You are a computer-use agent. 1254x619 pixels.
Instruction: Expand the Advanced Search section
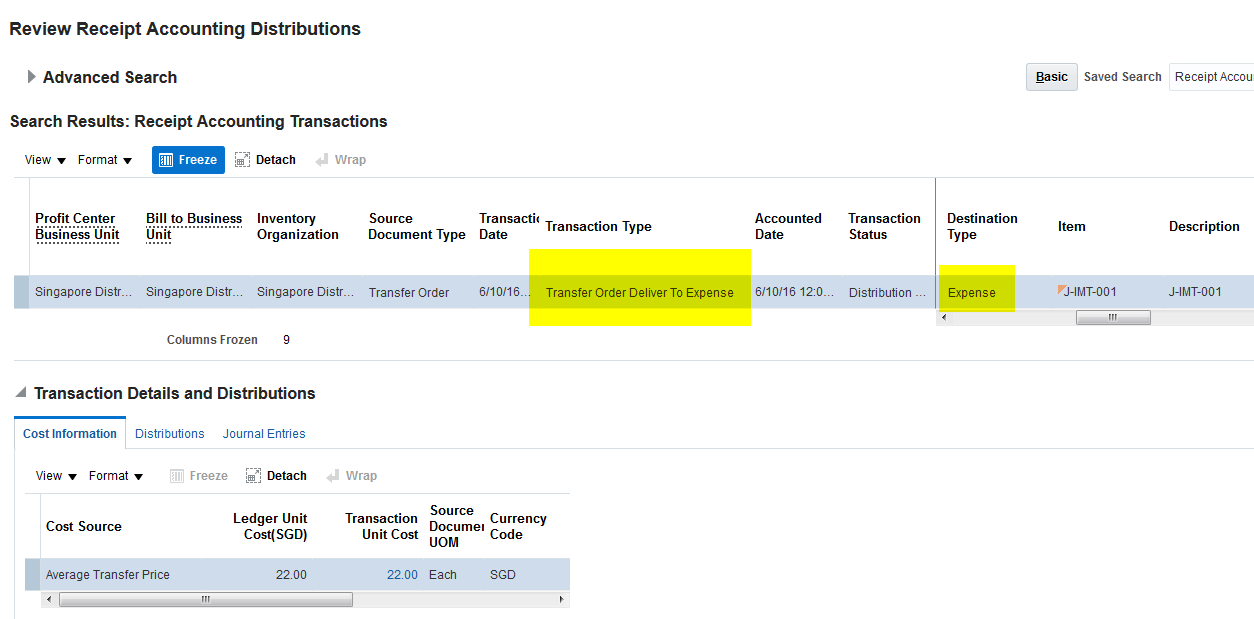click(32, 77)
